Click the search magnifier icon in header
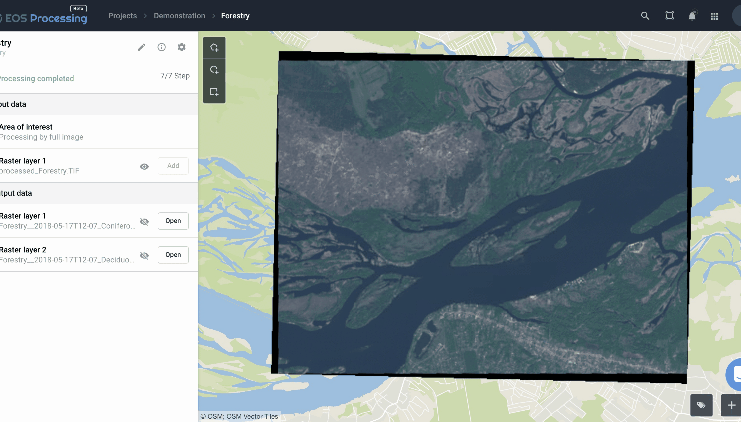 tap(645, 16)
